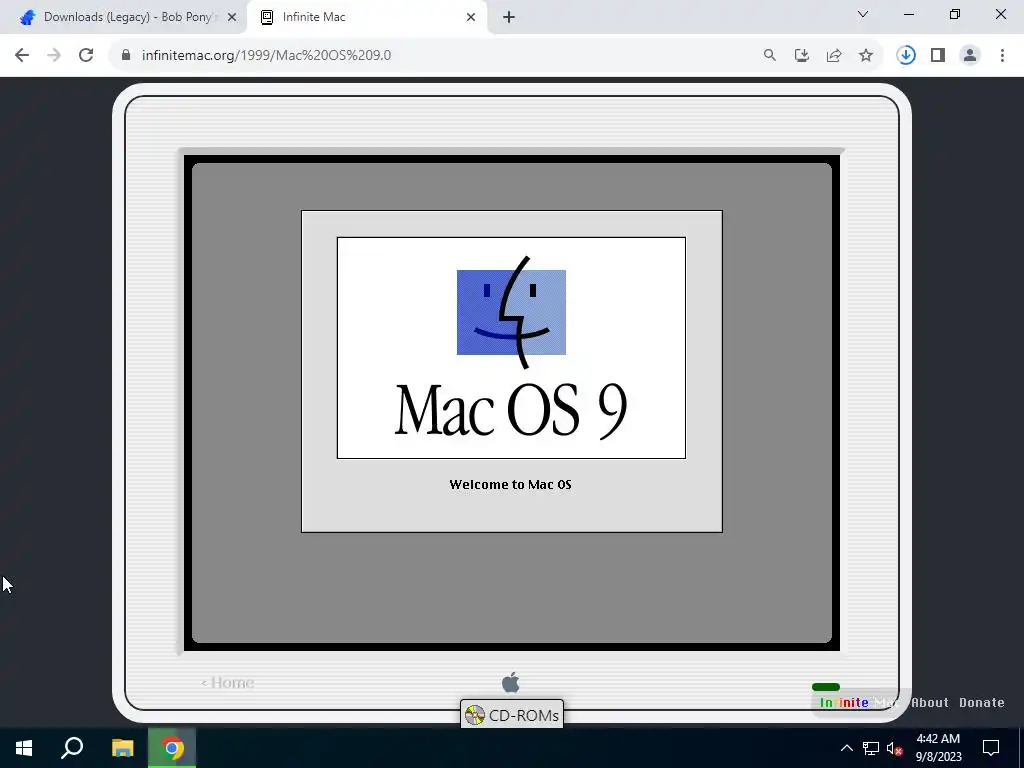Expand the tab search chevron
The image size is (1024, 768).
tap(863, 14)
